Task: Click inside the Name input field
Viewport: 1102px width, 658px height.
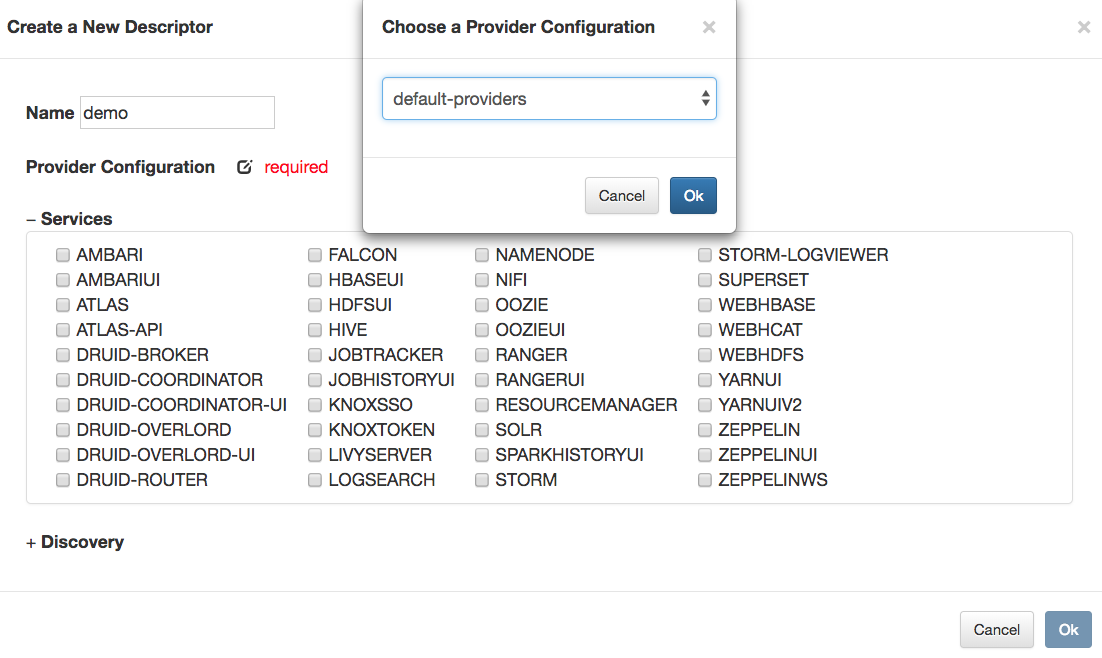Action: tap(177, 112)
